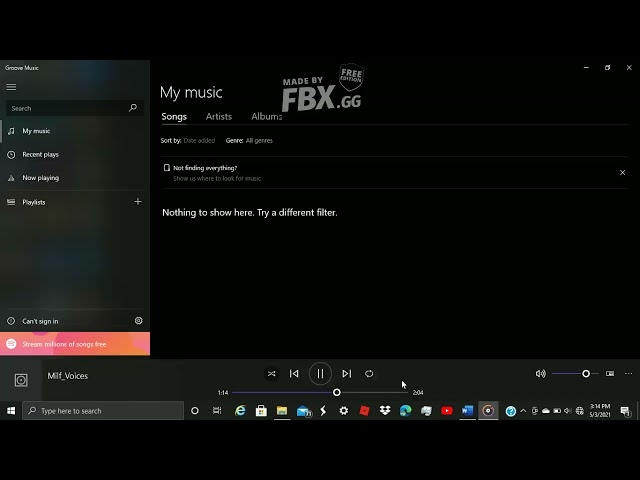
Task: Open the Windows Start menu
Action: coord(11,411)
